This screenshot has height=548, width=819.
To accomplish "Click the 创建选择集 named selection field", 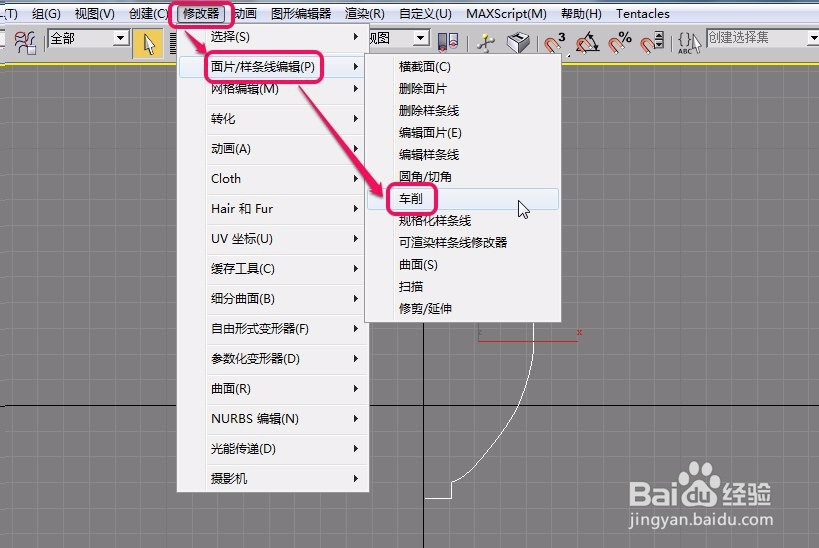I will coord(762,38).
